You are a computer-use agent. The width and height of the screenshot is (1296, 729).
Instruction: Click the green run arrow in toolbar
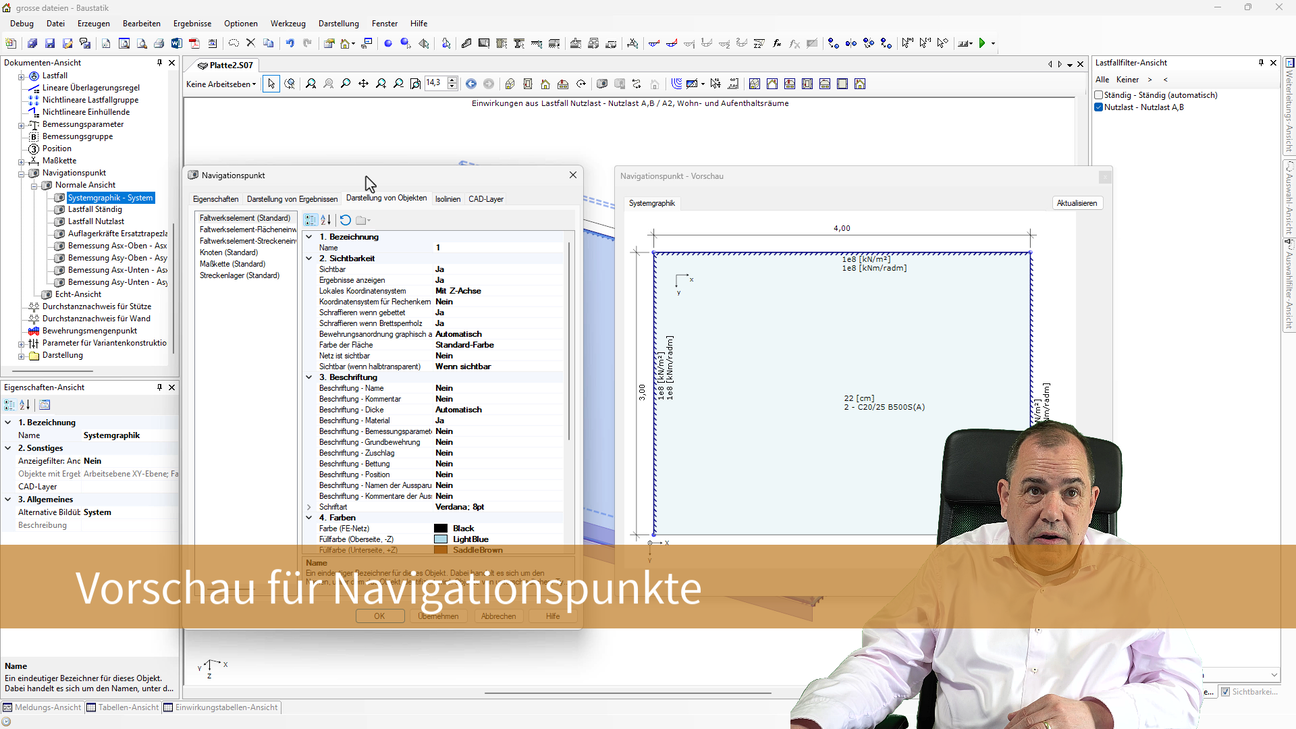click(982, 44)
